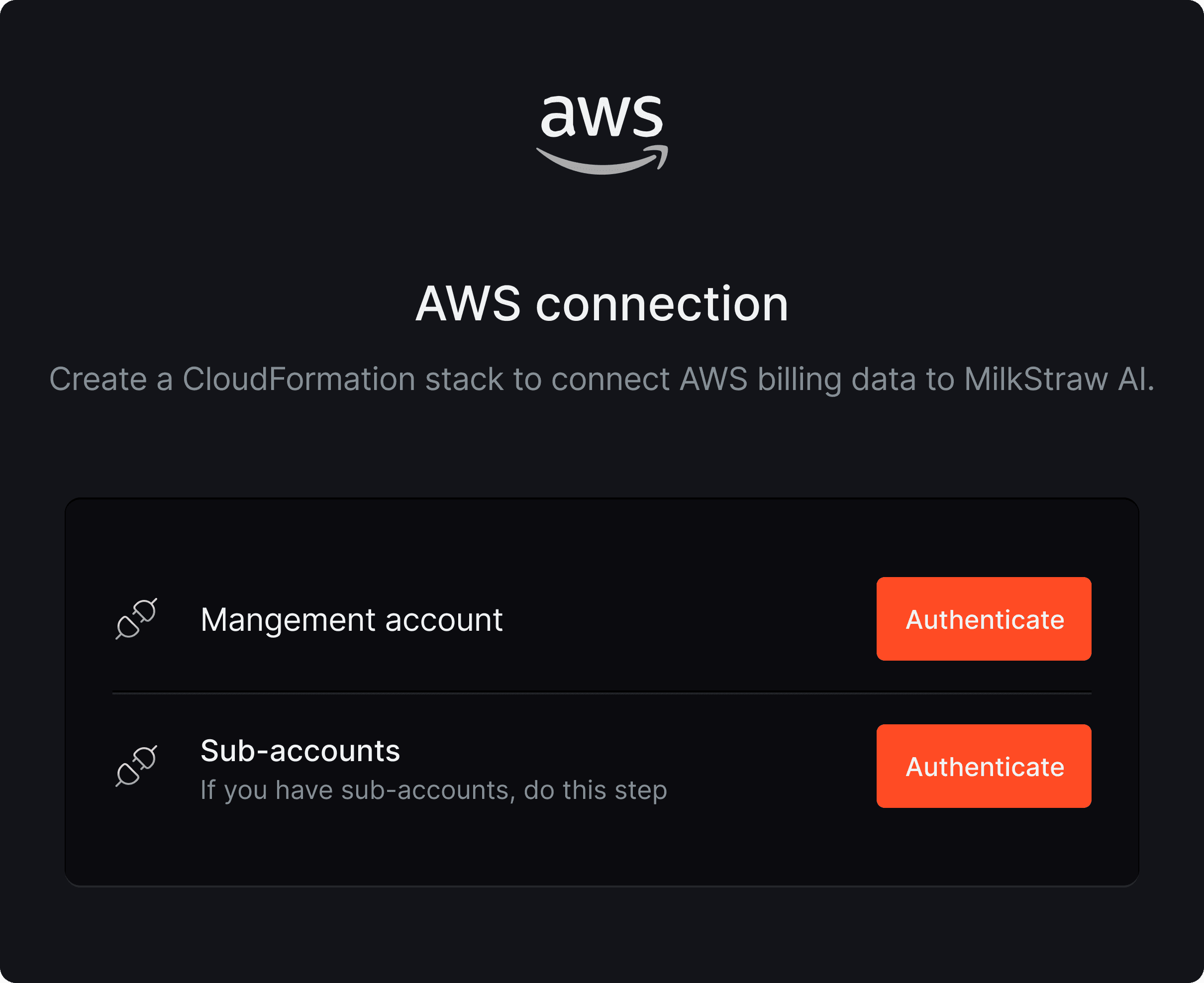The height and width of the screenshot is (983, 1204).
Task: Click the CloudFormation stack description text
Action: pyautogui.click(x=602, y=380)
